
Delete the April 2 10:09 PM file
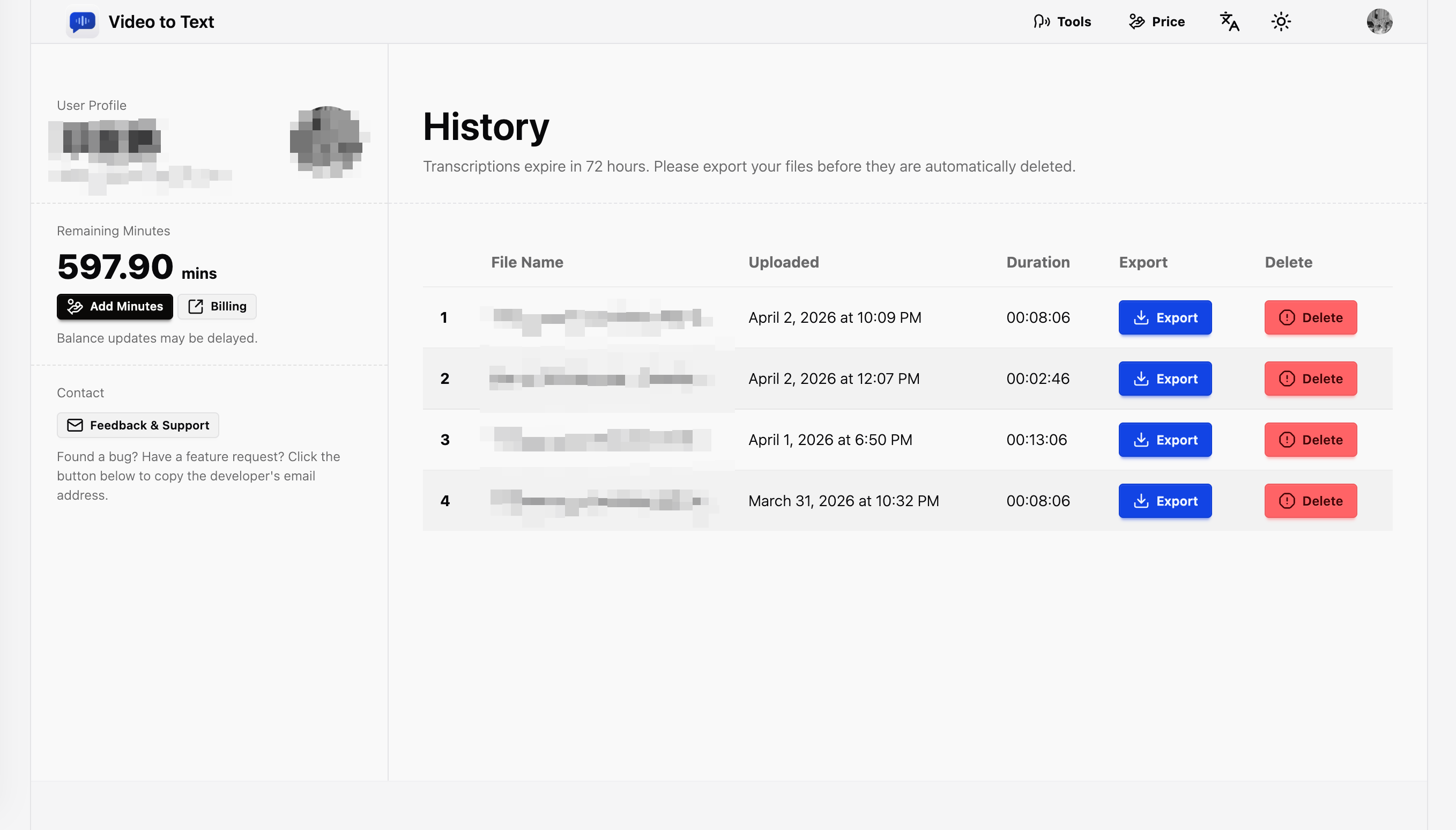click(1310, 317)
